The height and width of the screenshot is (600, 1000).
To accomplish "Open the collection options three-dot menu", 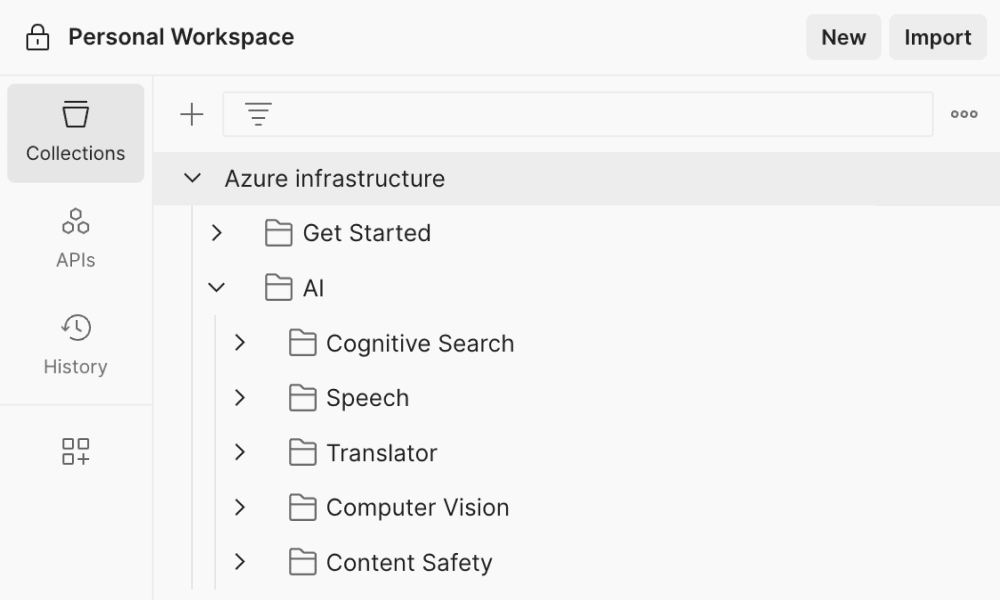I will [x=963, y=113].
